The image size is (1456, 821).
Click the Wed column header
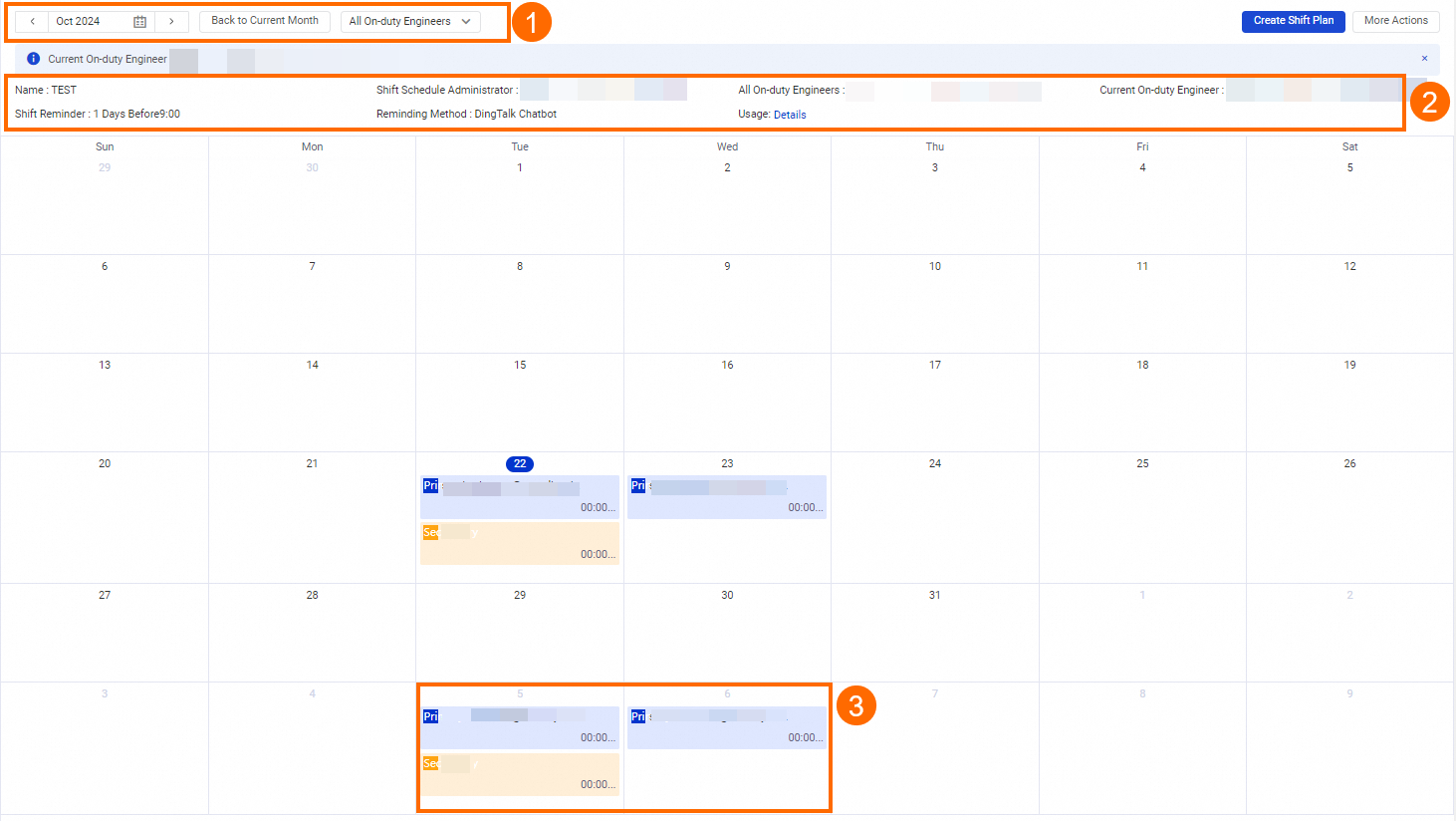727,146
